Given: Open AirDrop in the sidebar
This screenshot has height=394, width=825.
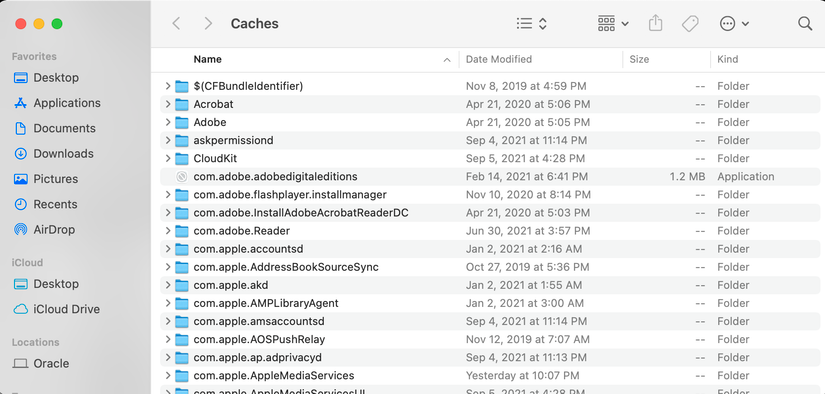Looking at the screenshot, I should click(x=44, y=229).
